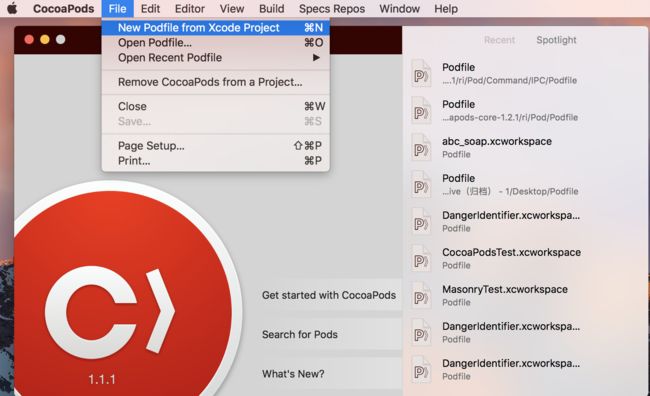This screenshot has width=650, height=396.
Task: Choose Page Setup... menu entry
Action: pos(216,146)
